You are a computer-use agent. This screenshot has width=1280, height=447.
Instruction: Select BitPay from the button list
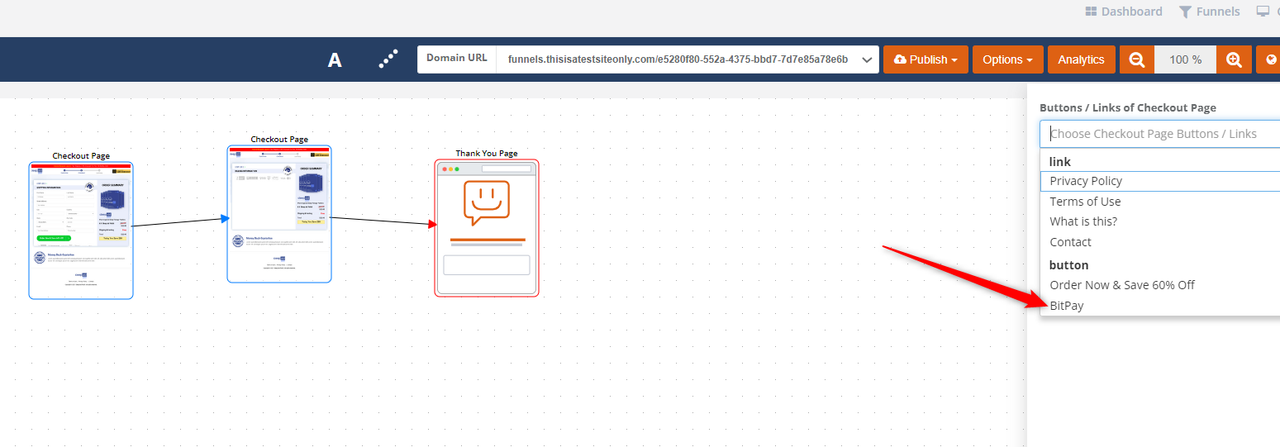[1066, 306]
